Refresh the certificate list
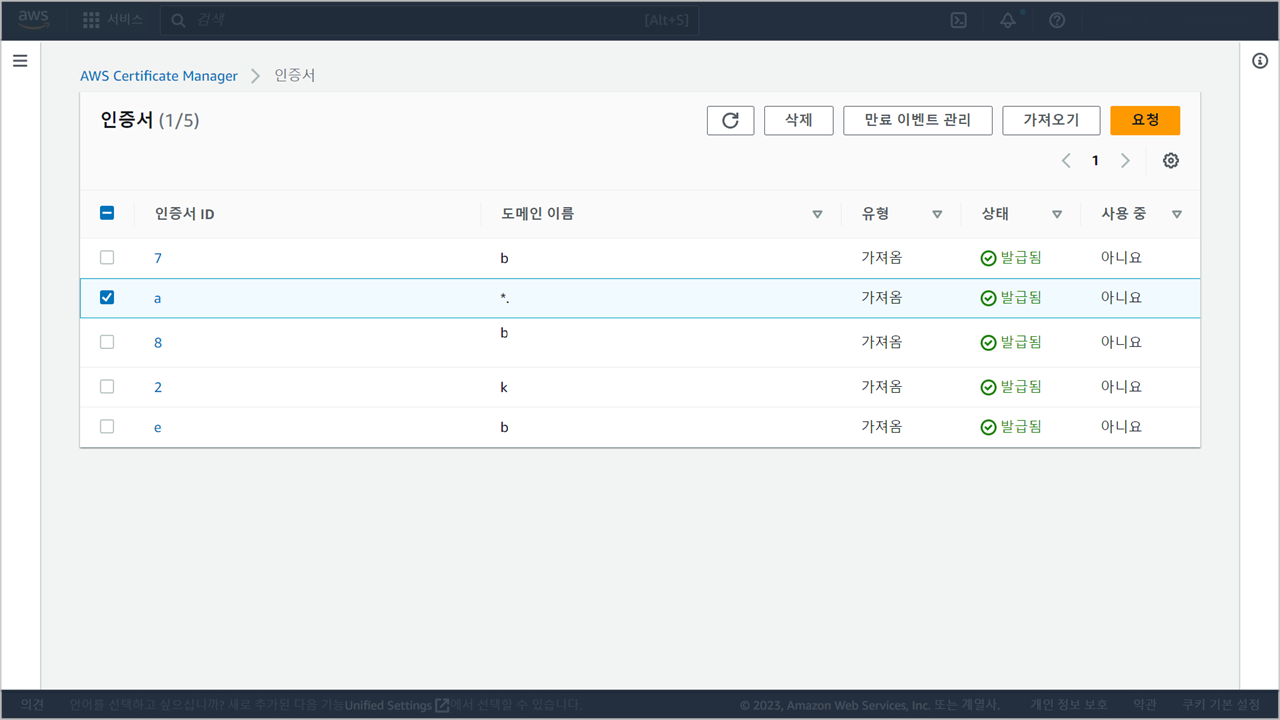Viewport: 1280px width, 720px height. 730,120
